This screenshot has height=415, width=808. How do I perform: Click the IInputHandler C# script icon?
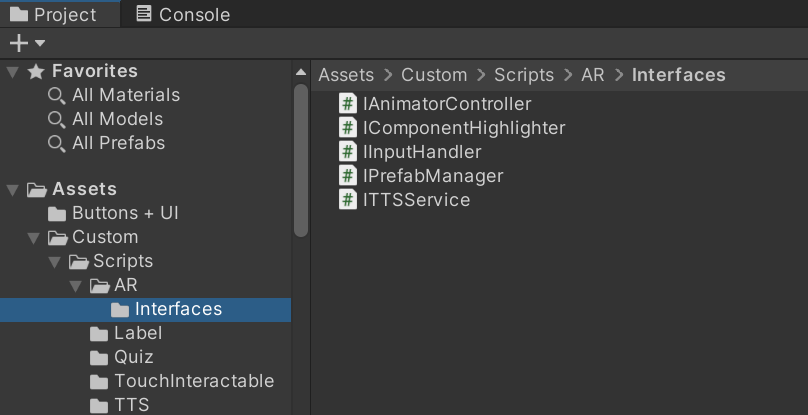pos(348,152)
